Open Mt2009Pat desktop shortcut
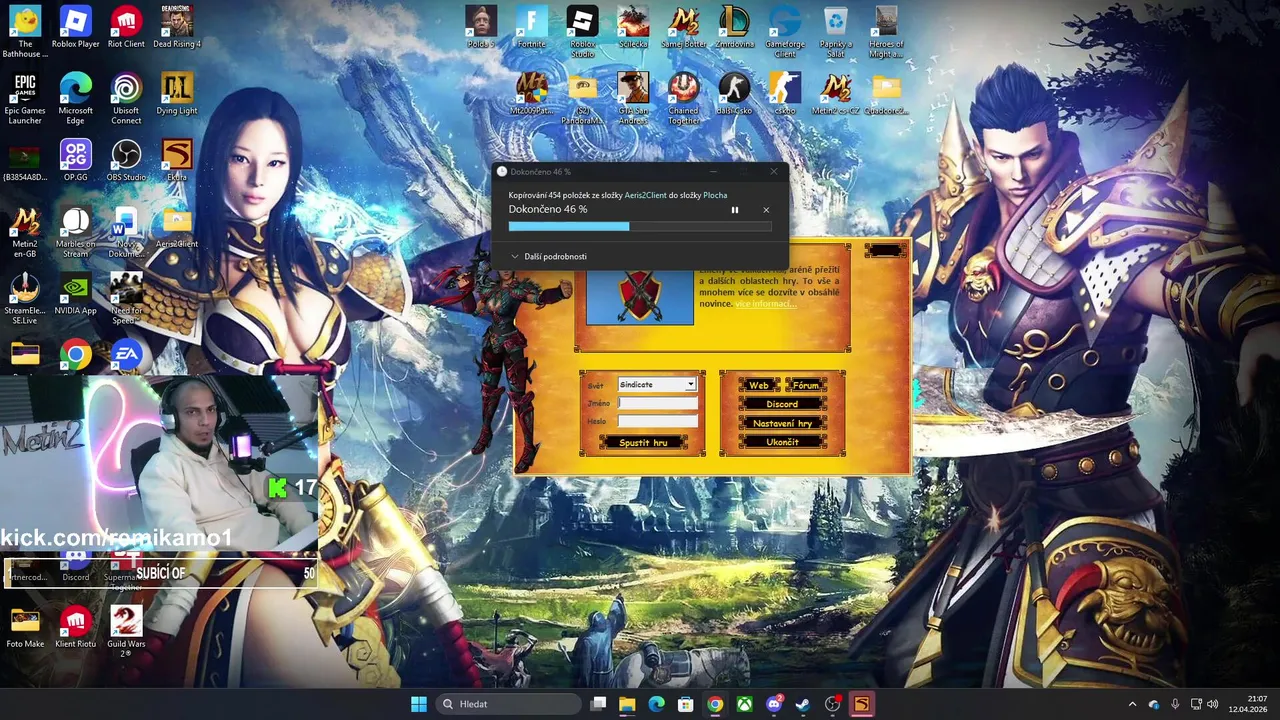 pyautogui.click(x=531, y=95)
